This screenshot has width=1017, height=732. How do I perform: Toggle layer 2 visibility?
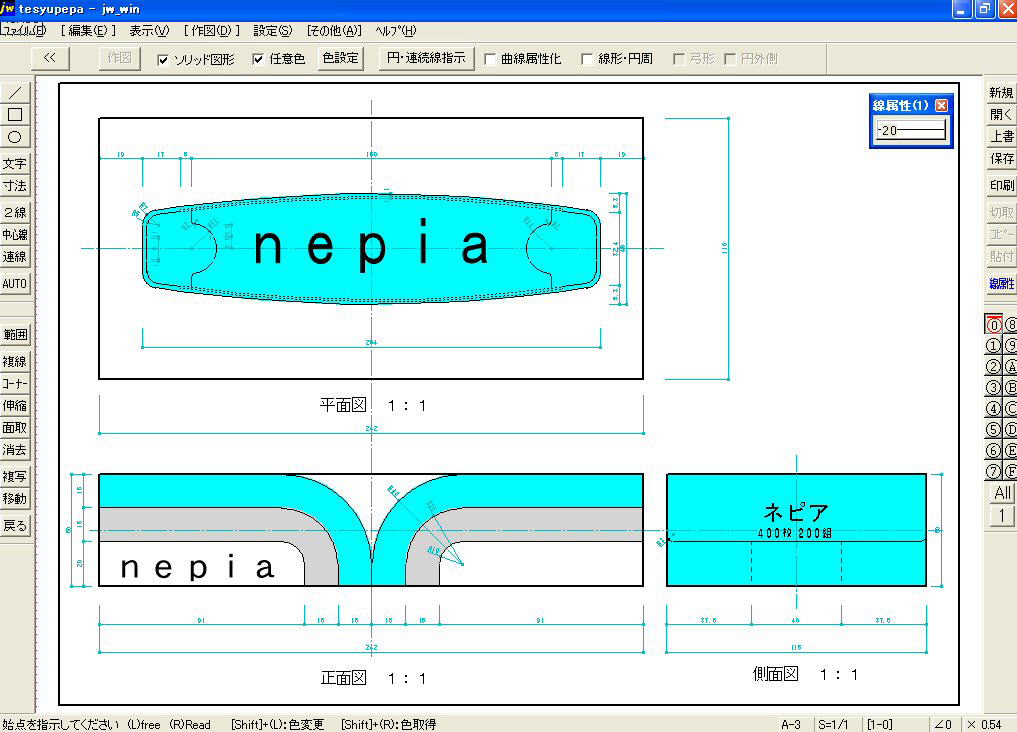pyautogui.click(x=993, y=367)
